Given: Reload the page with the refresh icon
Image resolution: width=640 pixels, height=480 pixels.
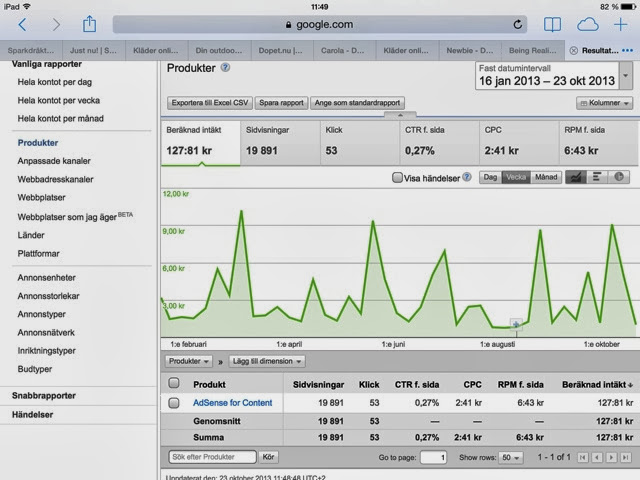Looking at the screenshot, I should (x=518, y=24).
